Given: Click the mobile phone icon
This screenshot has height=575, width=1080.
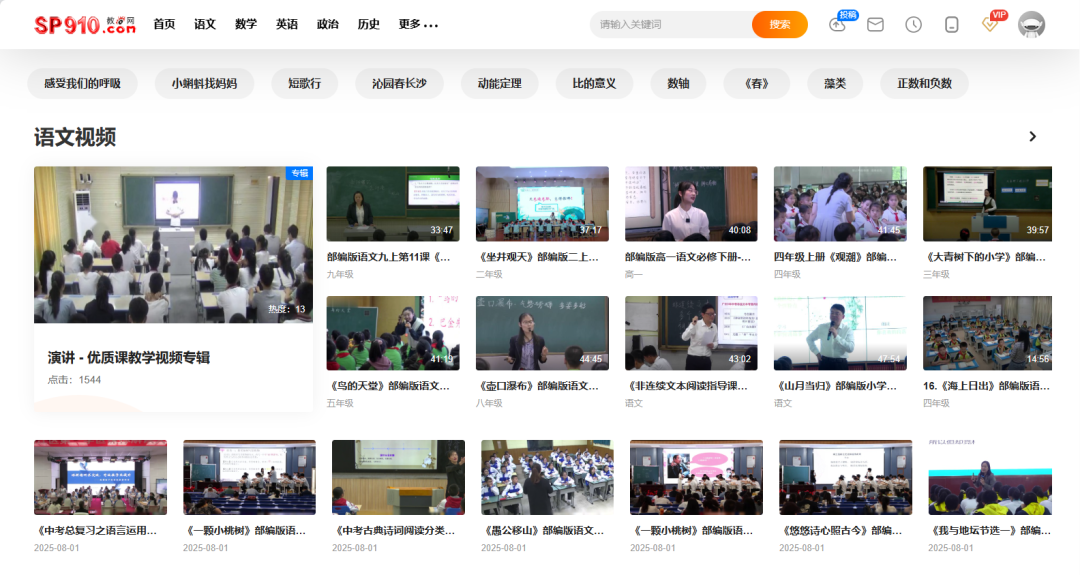Looking at the screenshot, I should (951, 25).
